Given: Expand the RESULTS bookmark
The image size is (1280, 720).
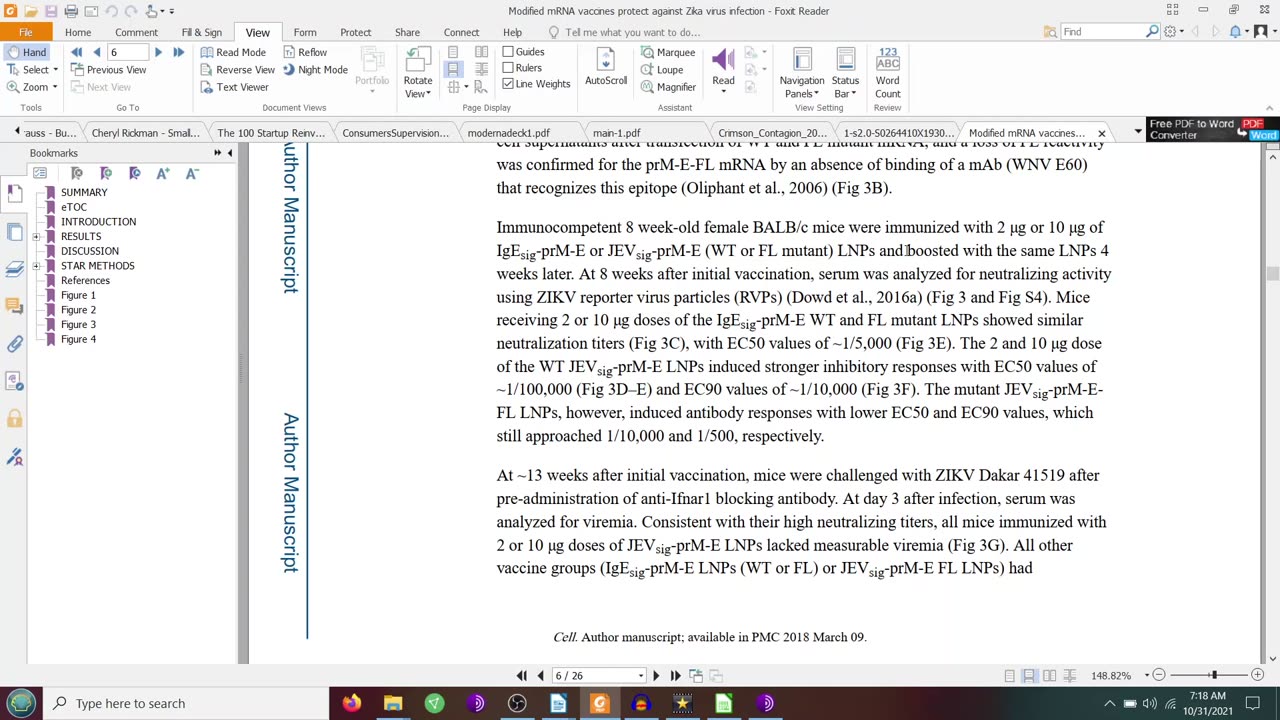Looking at the screenshot, I should [36, 237].
